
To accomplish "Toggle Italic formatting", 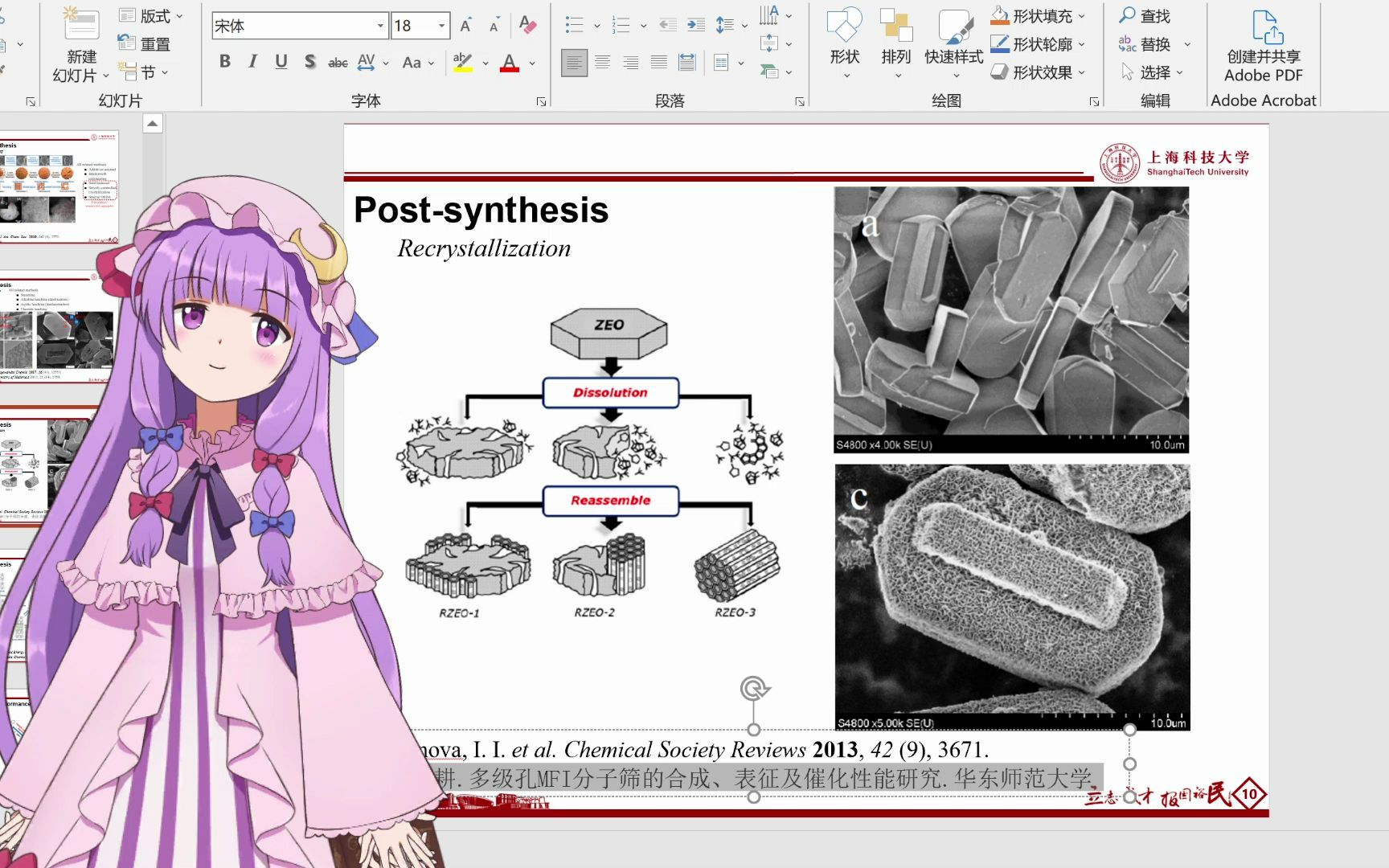I will click(252, 62).
